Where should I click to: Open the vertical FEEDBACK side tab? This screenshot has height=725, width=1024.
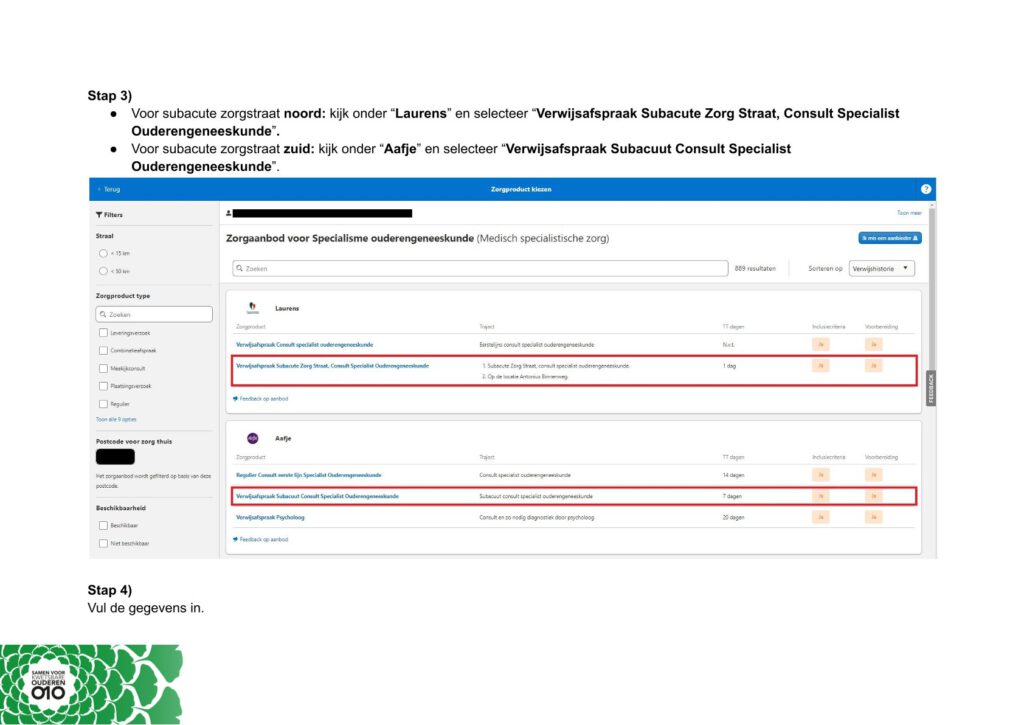(931, 389)
